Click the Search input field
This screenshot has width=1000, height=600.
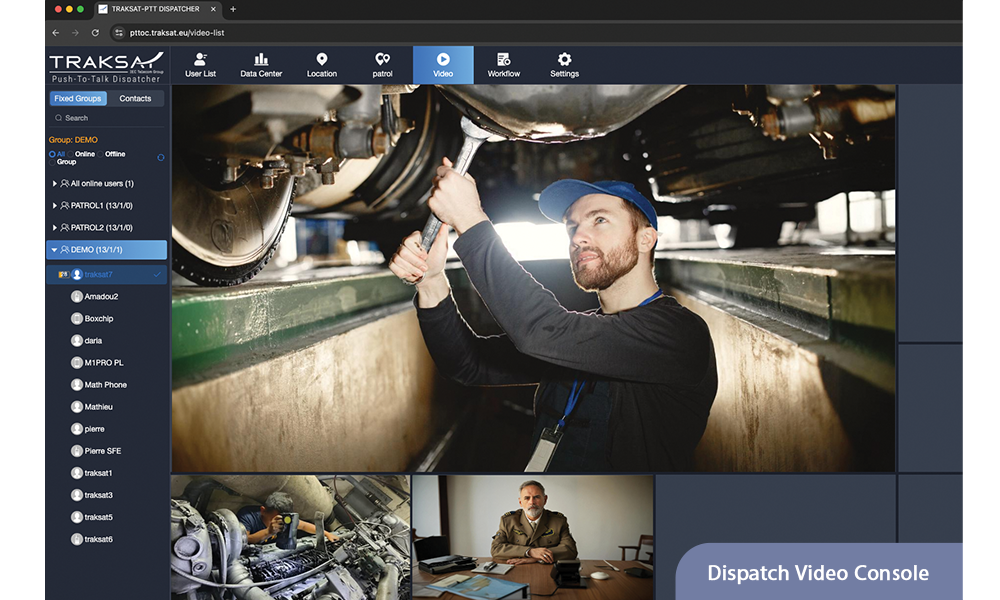point(108,118)
